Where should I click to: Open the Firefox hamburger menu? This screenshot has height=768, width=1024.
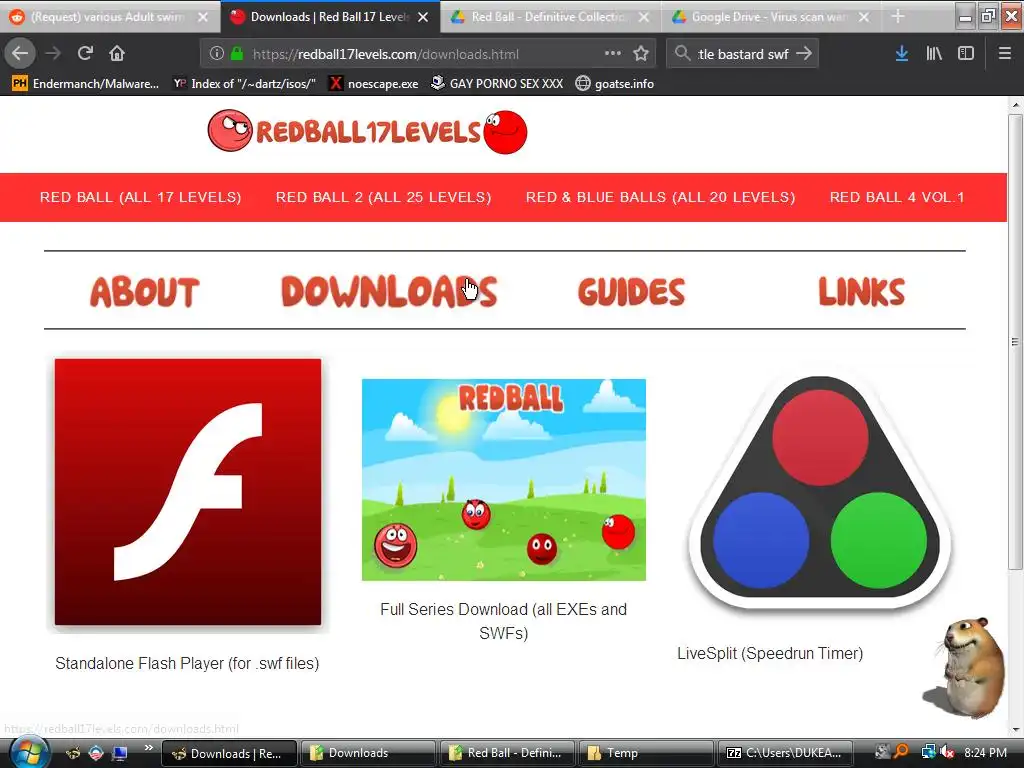click(1005, 54)
